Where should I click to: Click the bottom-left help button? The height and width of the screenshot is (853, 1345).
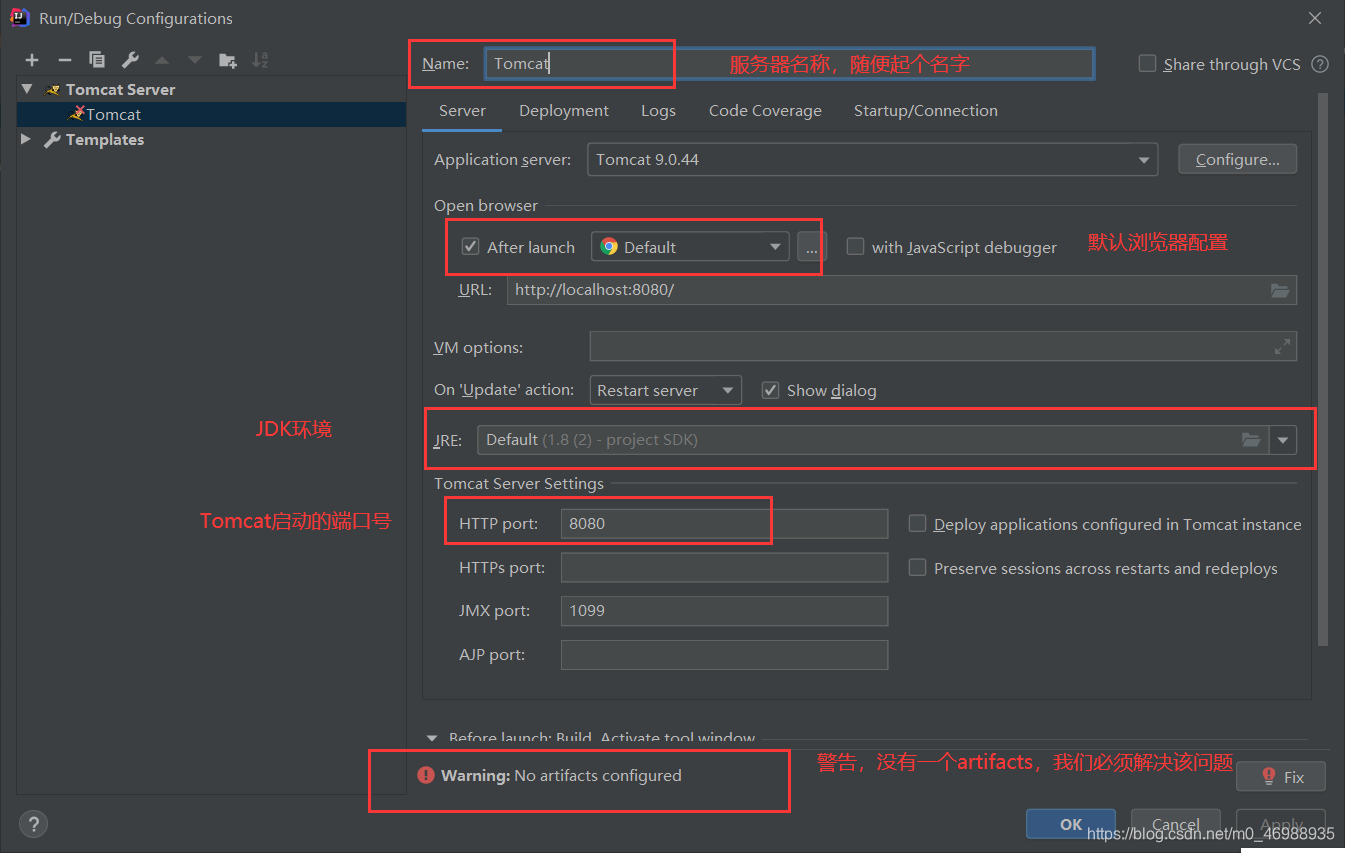tap(32, 824)
